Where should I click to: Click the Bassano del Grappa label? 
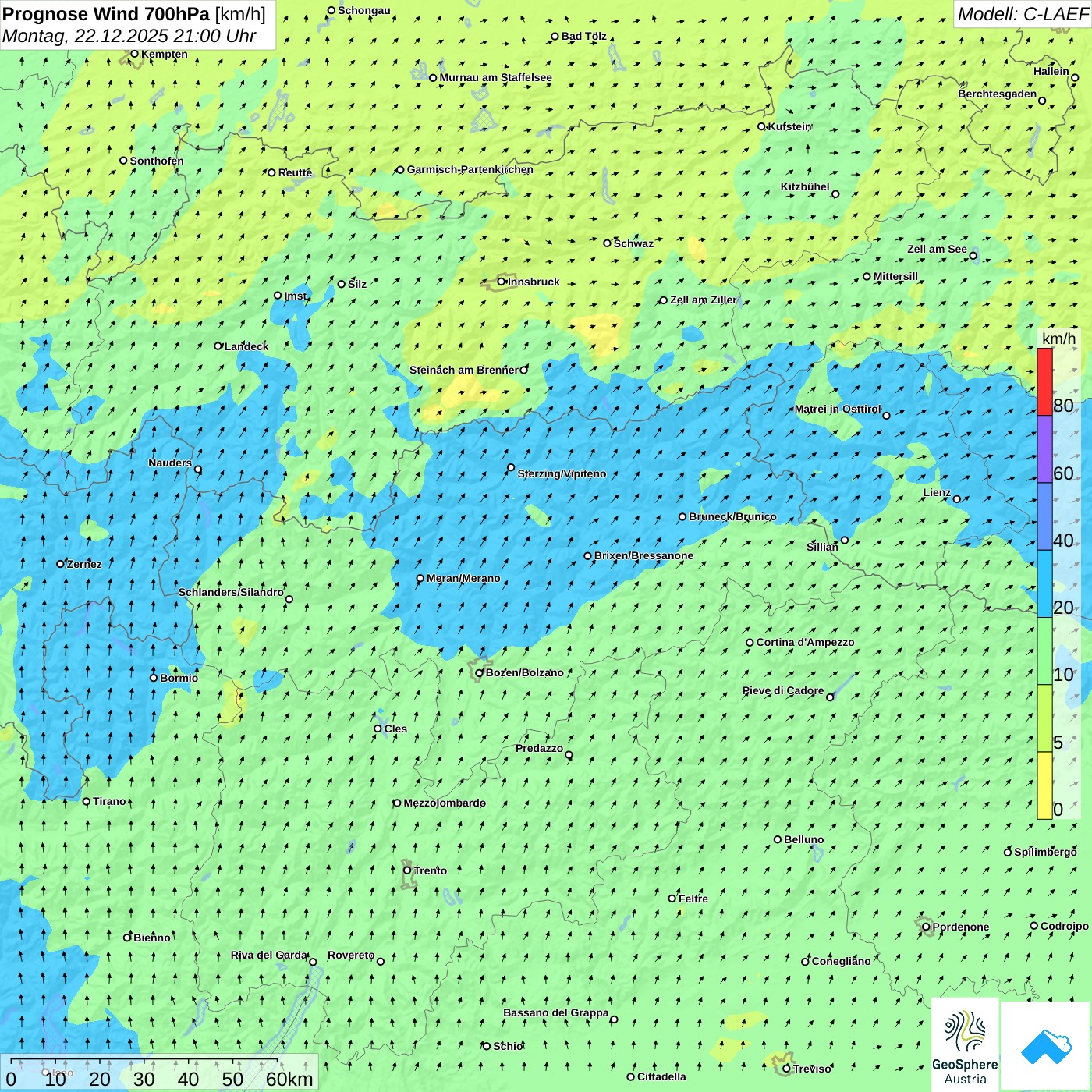[556, 1012]
